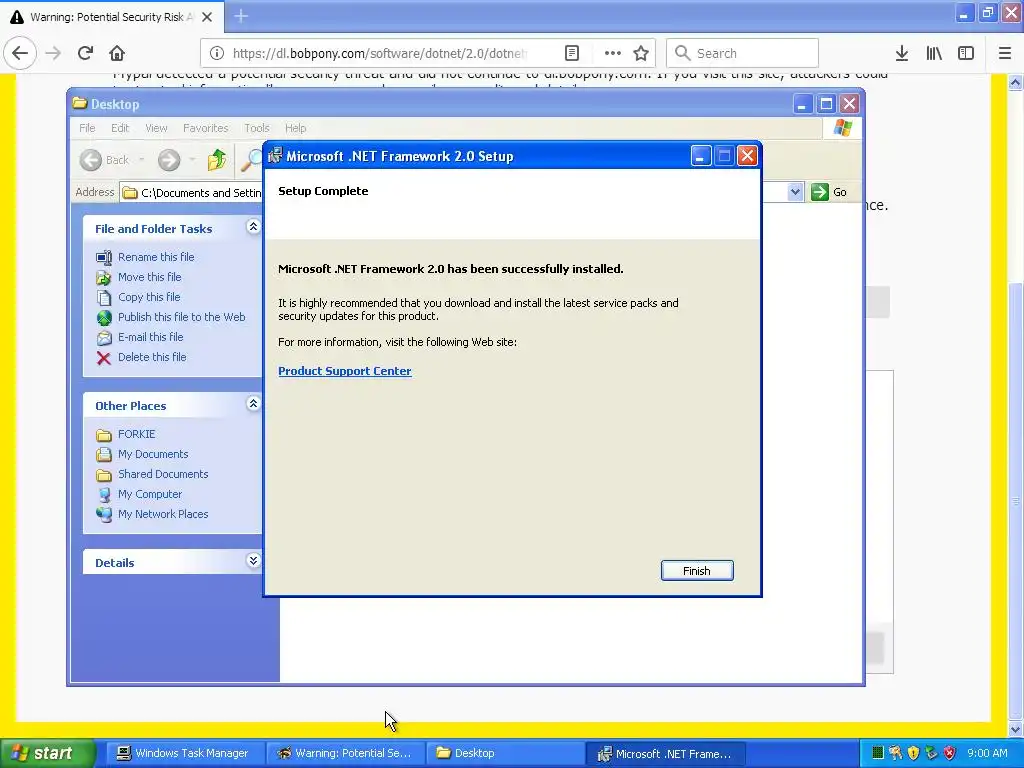Open a new Firefox tab
The width and height of the screenshot is (1024, 768).
pos(241,16)
